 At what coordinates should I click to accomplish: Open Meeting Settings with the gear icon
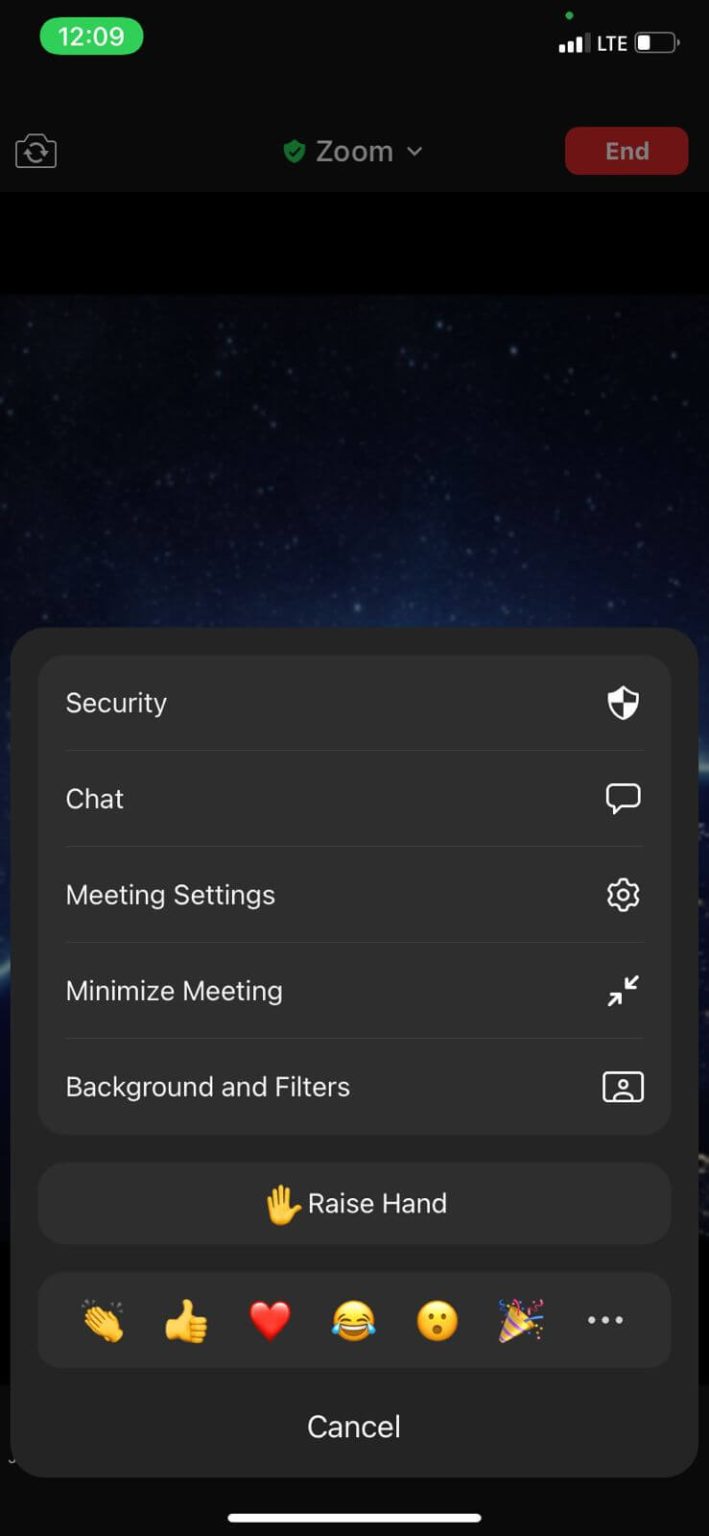click(x=622, y=895)
